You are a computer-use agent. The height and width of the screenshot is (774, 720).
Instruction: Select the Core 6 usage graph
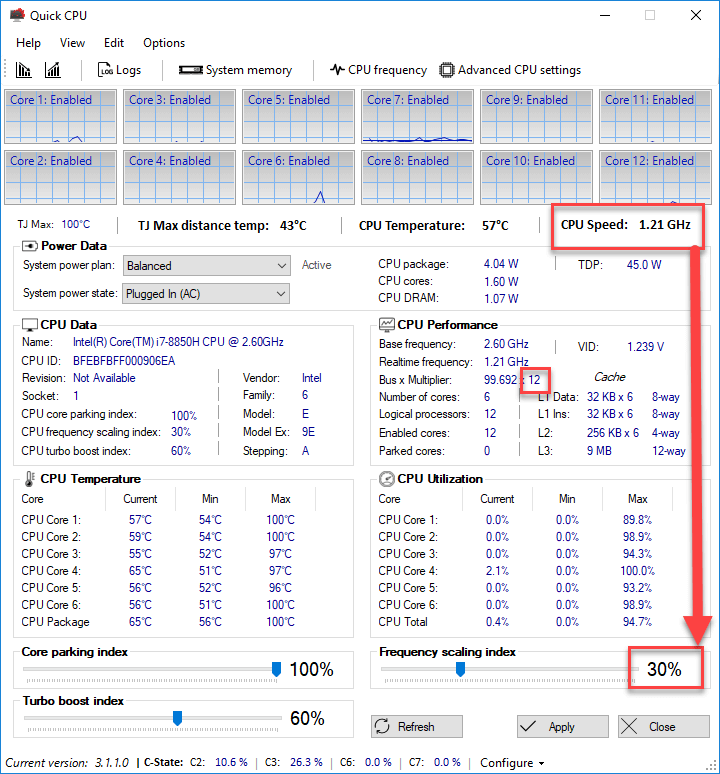click(x=299, y=178)
